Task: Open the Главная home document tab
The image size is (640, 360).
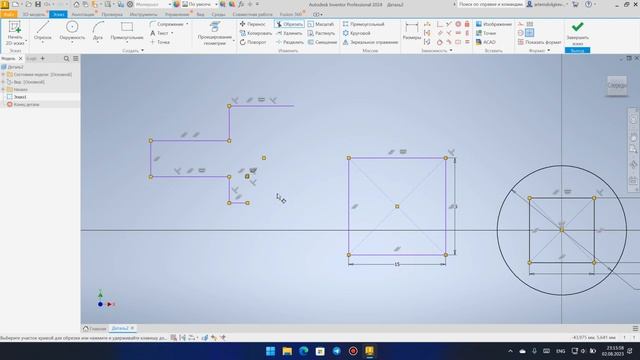Action: click(95, 328)
